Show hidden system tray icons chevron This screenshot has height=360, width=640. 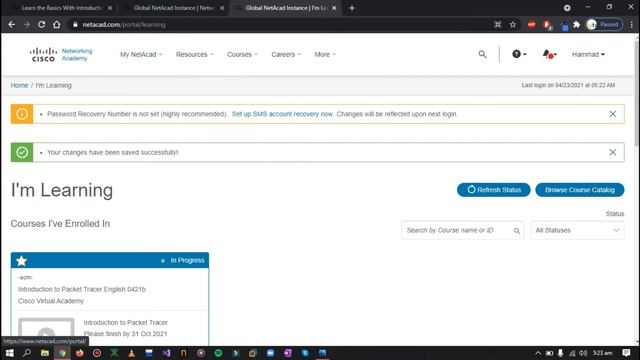[x=538, y=353]
